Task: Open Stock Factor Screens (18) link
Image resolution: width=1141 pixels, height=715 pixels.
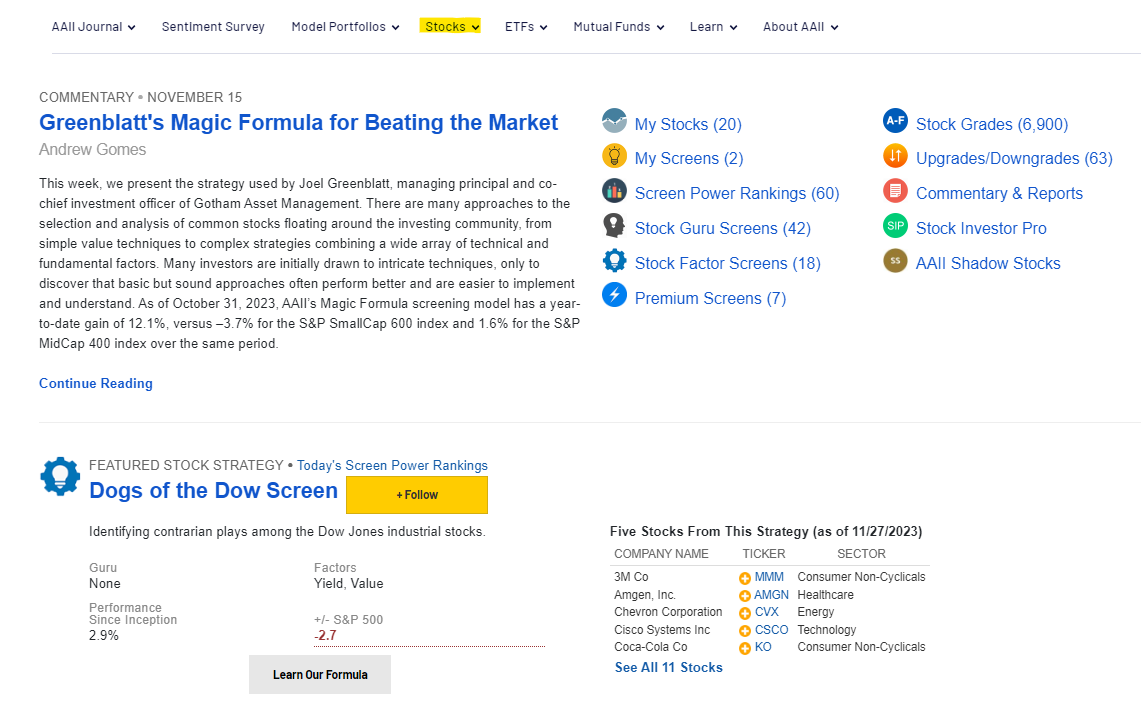Action: pos(728,263)
